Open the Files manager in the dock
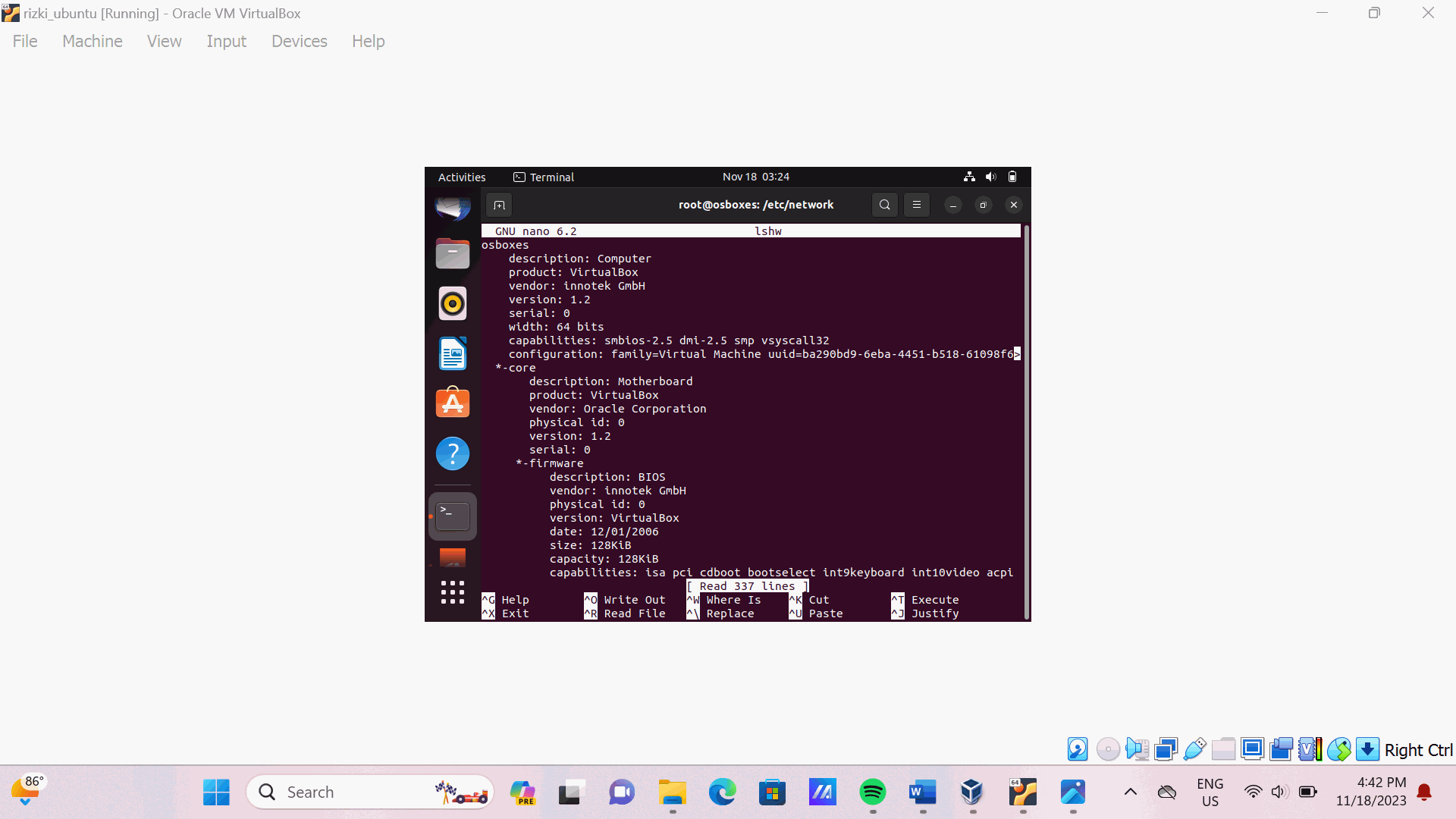Viewport: 1456px width, 819px height. pos(453,253)
